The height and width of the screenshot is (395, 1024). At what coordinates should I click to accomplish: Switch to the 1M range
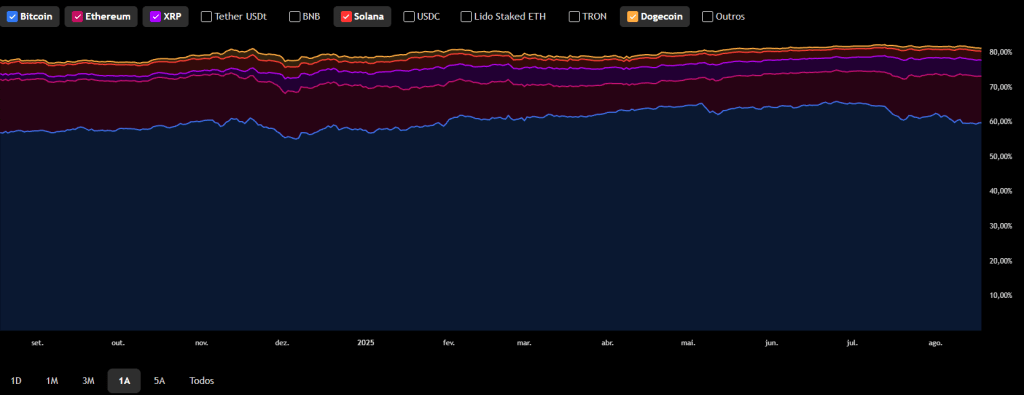point(52,381)
